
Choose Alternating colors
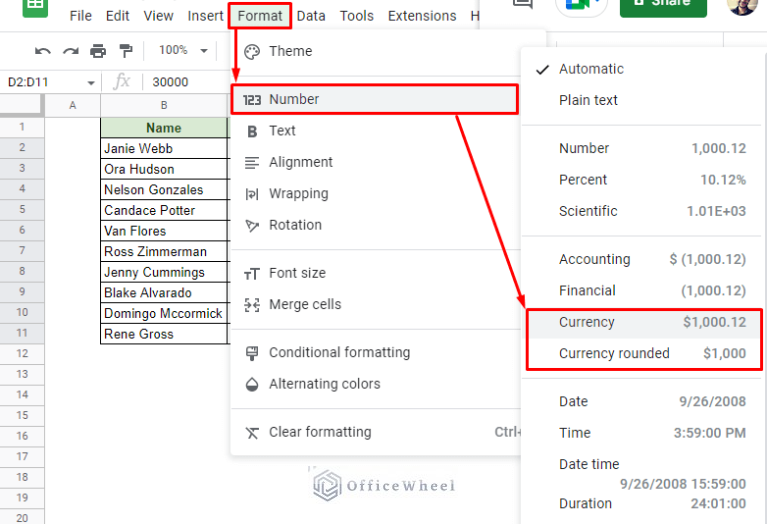click(376, 384)
